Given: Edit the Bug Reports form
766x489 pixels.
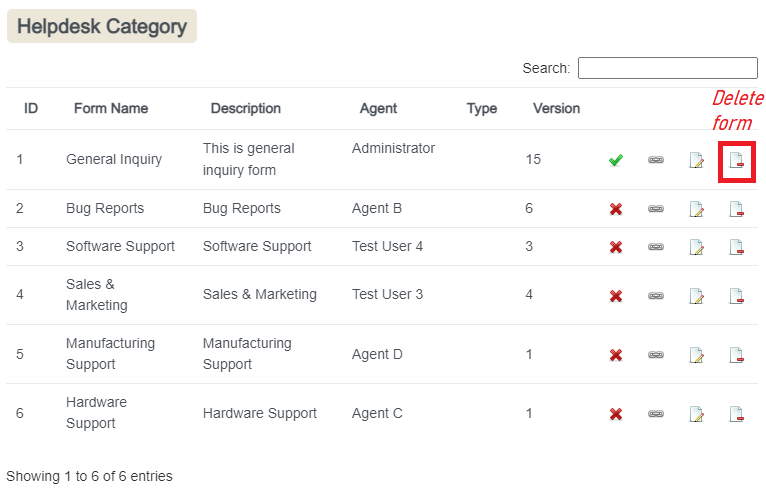Looking at the screenshot, I should pyautogui.click(x=696, y=209).
